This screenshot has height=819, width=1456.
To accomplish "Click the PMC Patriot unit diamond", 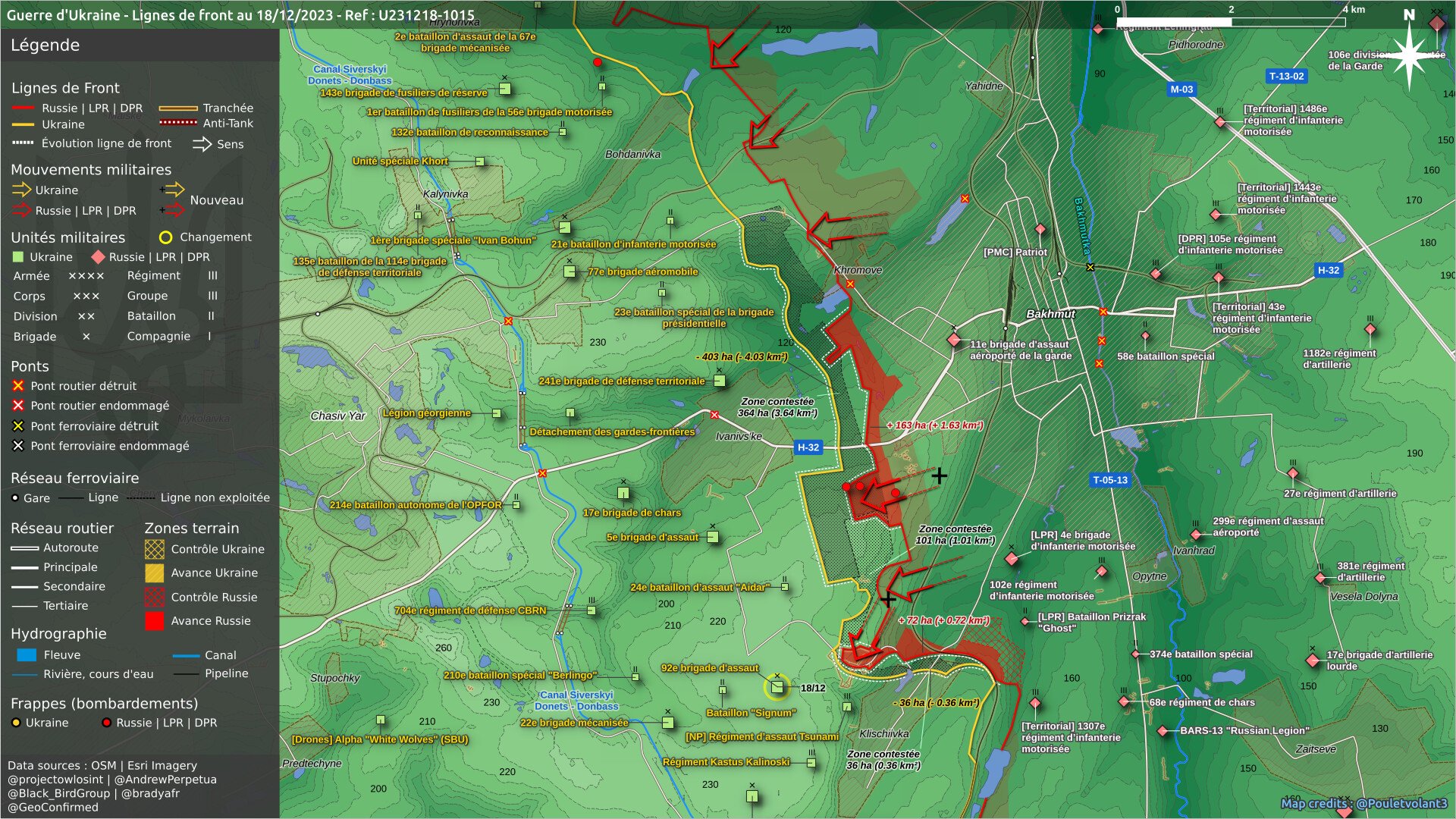I will pos(1040,230).
